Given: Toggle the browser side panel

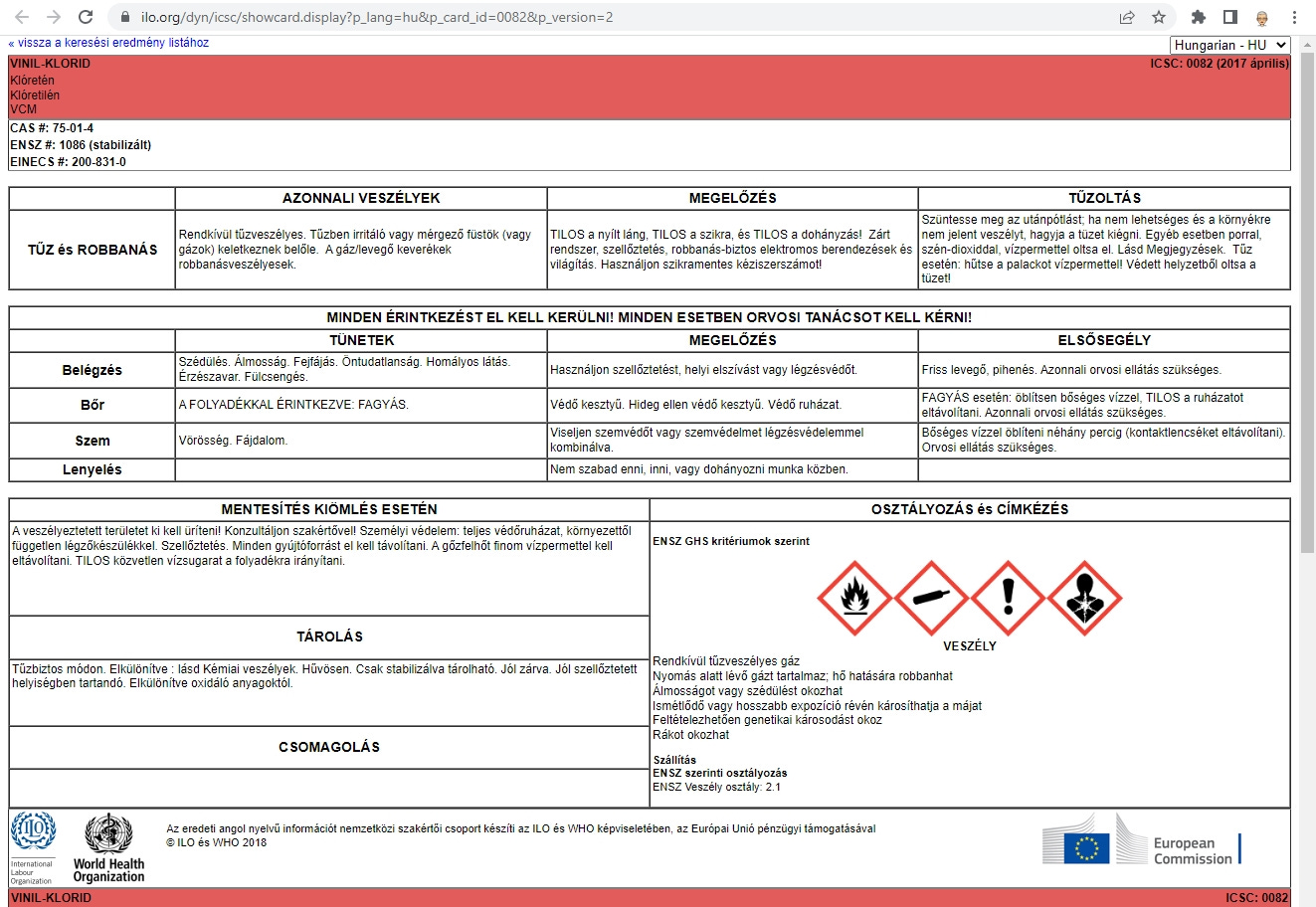Looking at the screenshot, I should pos(1230,17).
